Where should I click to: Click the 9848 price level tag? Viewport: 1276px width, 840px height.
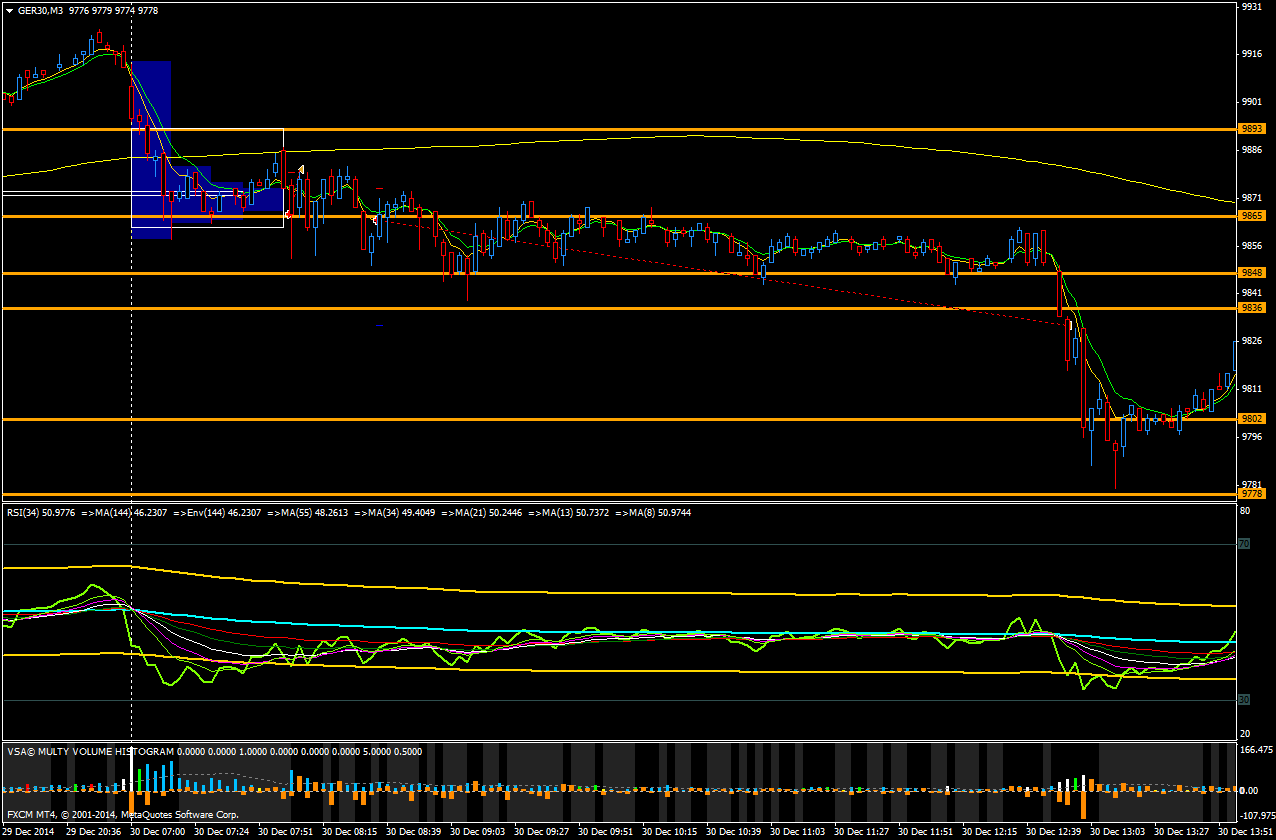(x=1251, y=273)
